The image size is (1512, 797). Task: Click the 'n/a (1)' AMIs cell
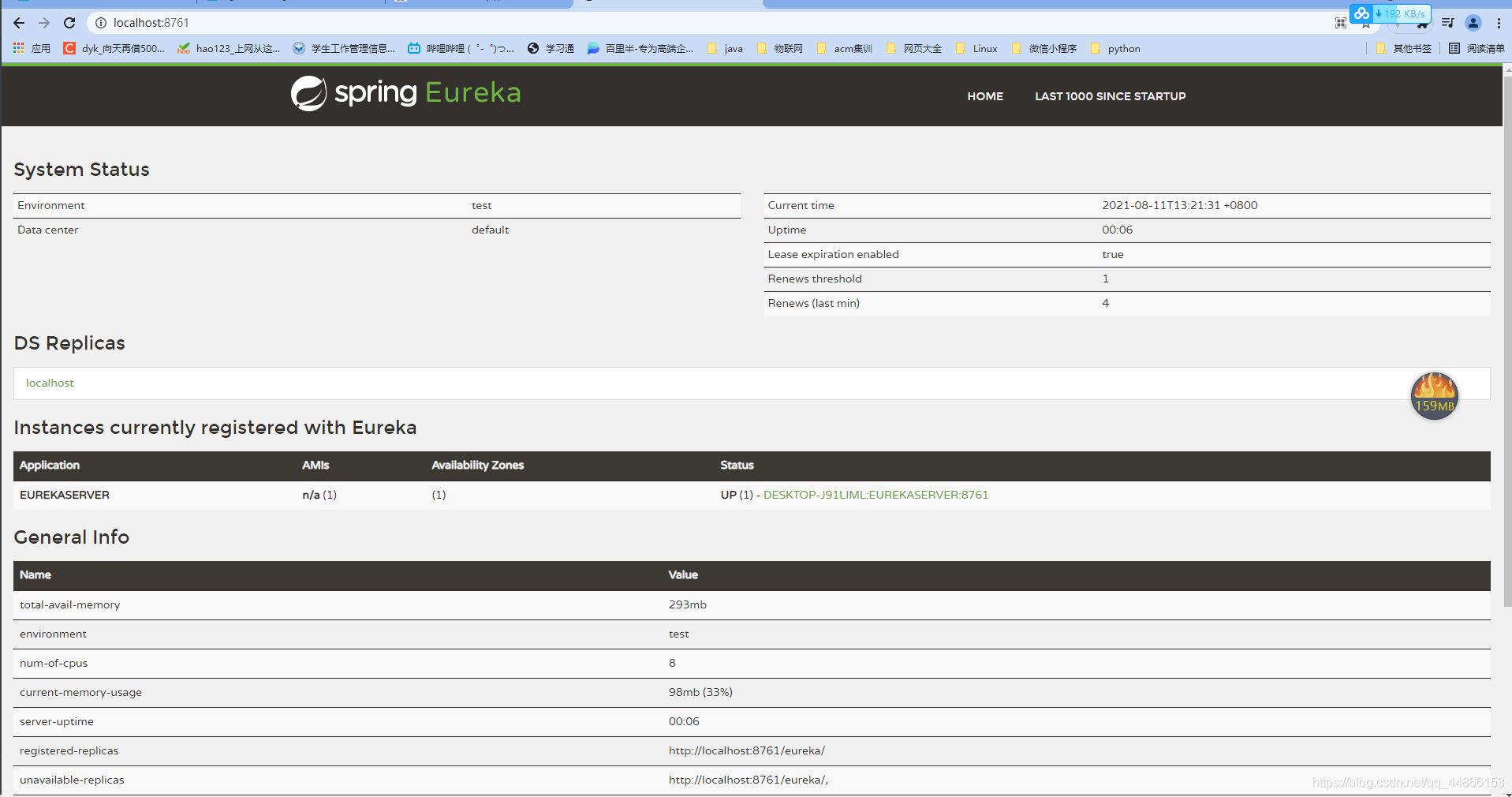click(x=319, y=495)
